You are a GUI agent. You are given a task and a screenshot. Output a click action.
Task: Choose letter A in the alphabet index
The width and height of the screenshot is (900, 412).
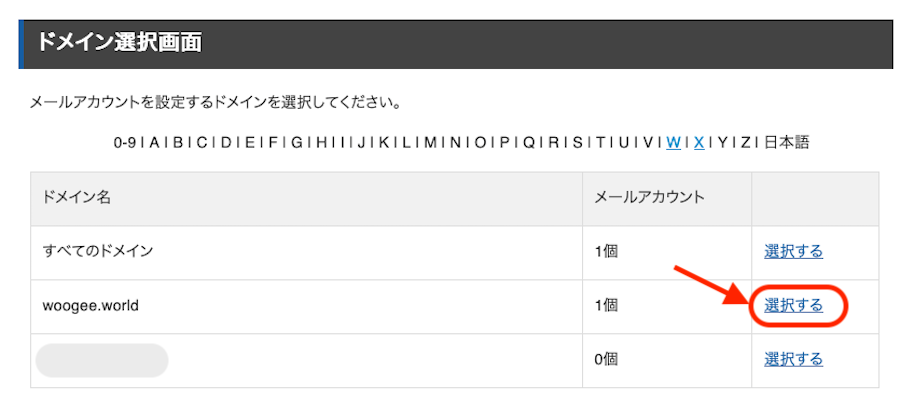pos(155,142)
